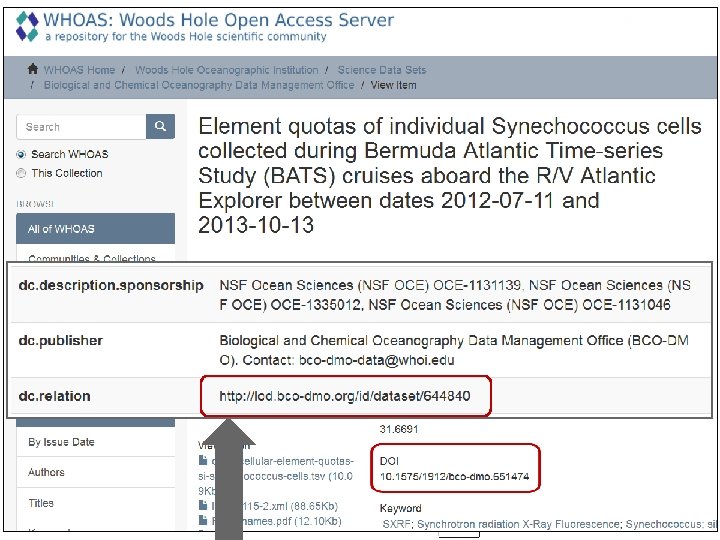
Task: Open Communities & Collections browse item
Action: tap(92, 258)
